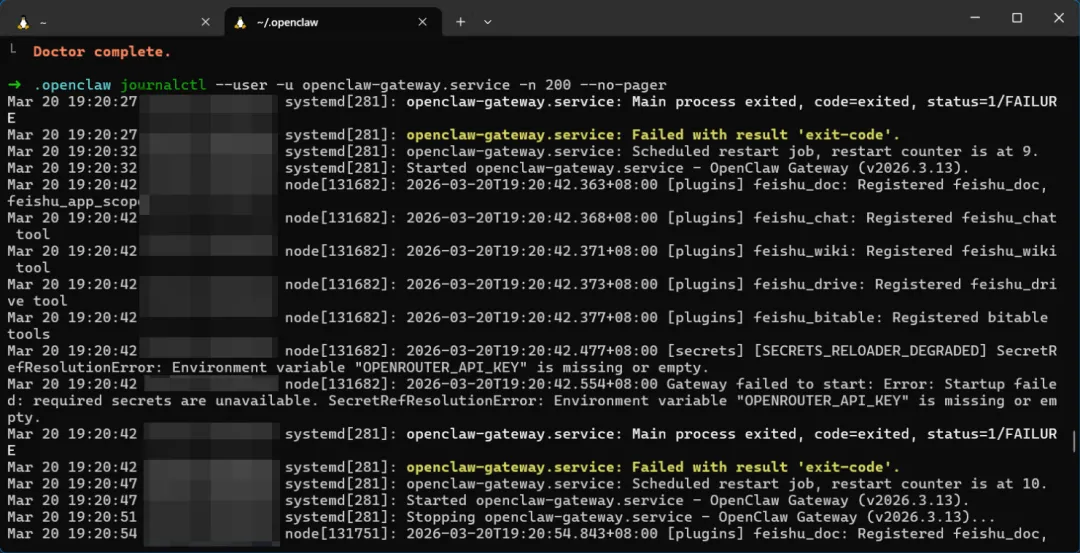Click the SECRETS_RELOADER_DEGRADED log tag
Image resolution: width=1080 pixels, height=553 pixels.
pos(871,351)
